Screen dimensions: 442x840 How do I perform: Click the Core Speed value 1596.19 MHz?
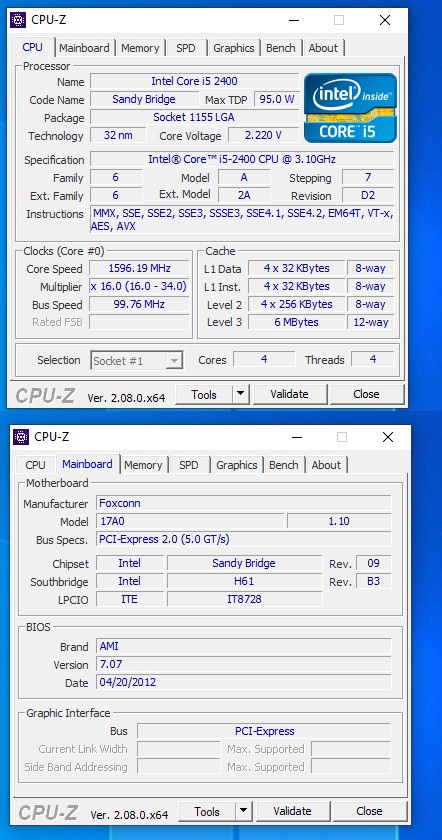pyautogui.click(x=139, y=268)
